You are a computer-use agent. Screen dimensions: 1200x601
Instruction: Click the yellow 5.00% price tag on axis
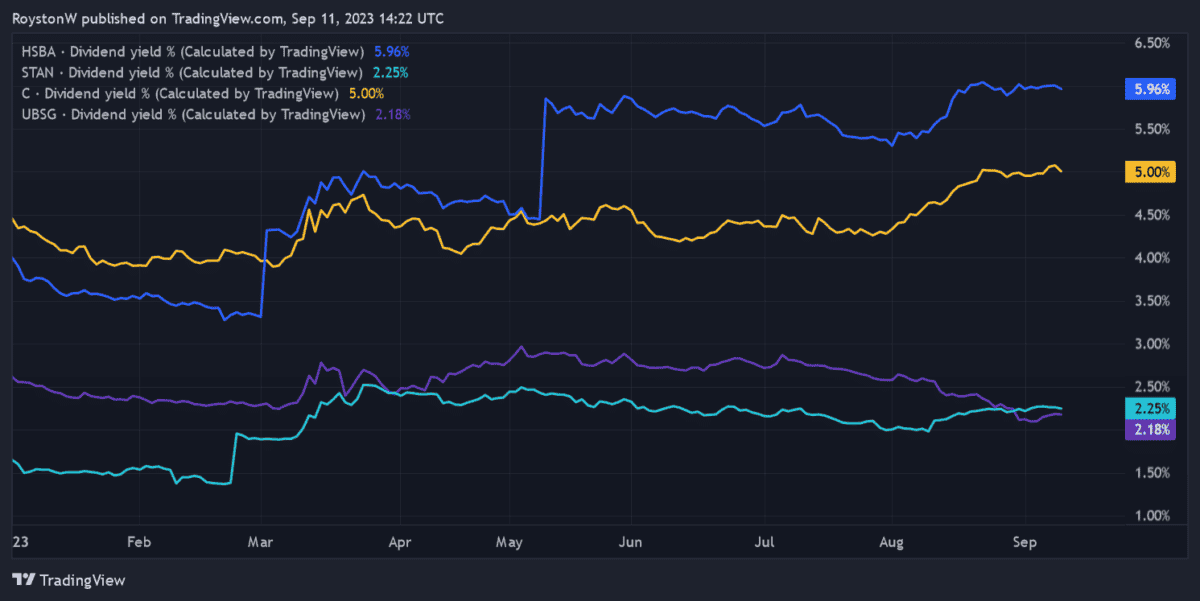point(1152,172)
